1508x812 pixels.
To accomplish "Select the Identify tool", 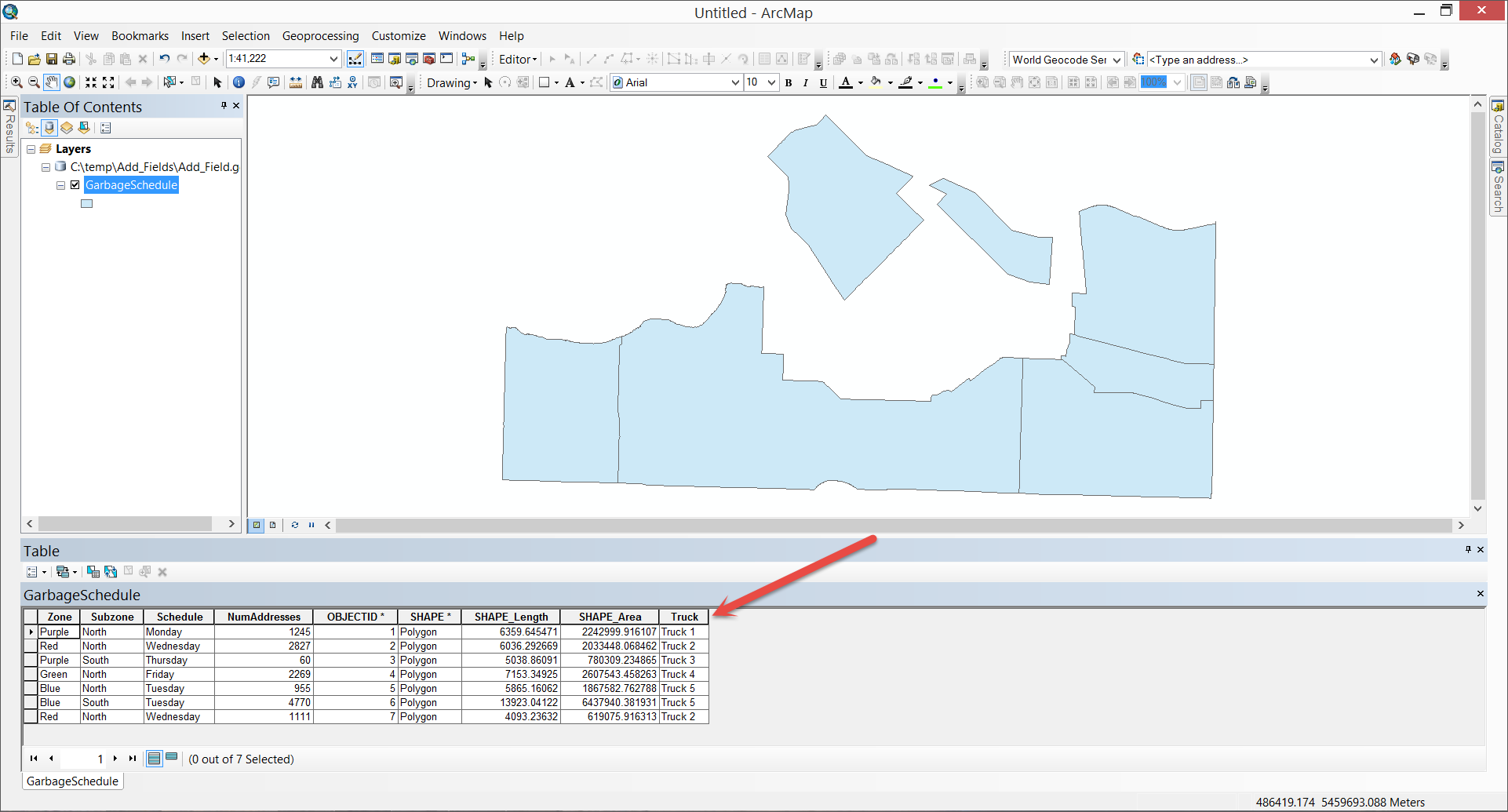I will pyautogui.click(x=239, y=82).
